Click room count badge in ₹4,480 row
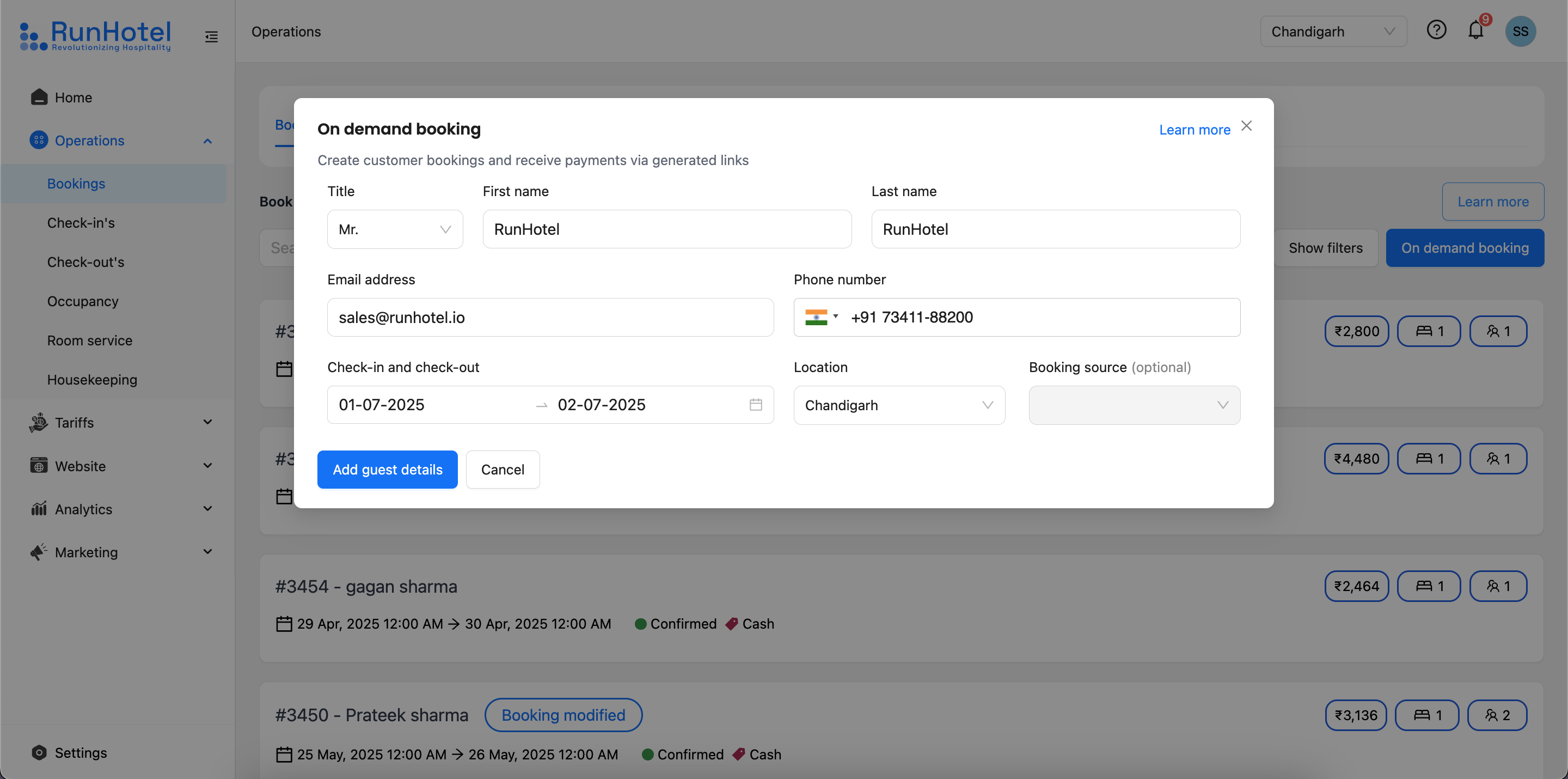The image size is (1568, 779). tap(1429, 459)
